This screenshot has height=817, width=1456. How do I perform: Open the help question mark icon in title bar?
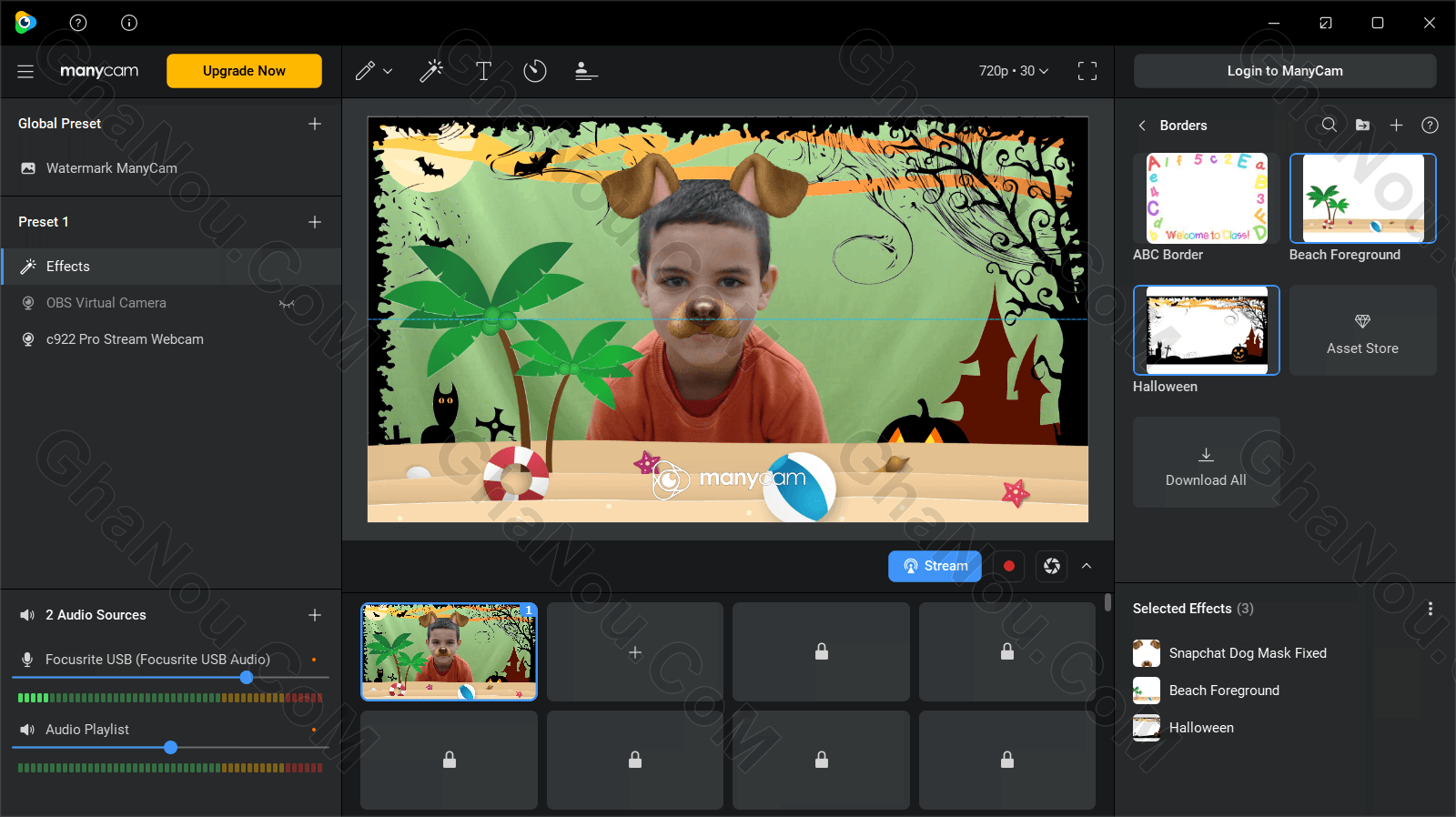pyautogui.click(x=78, y=23)
